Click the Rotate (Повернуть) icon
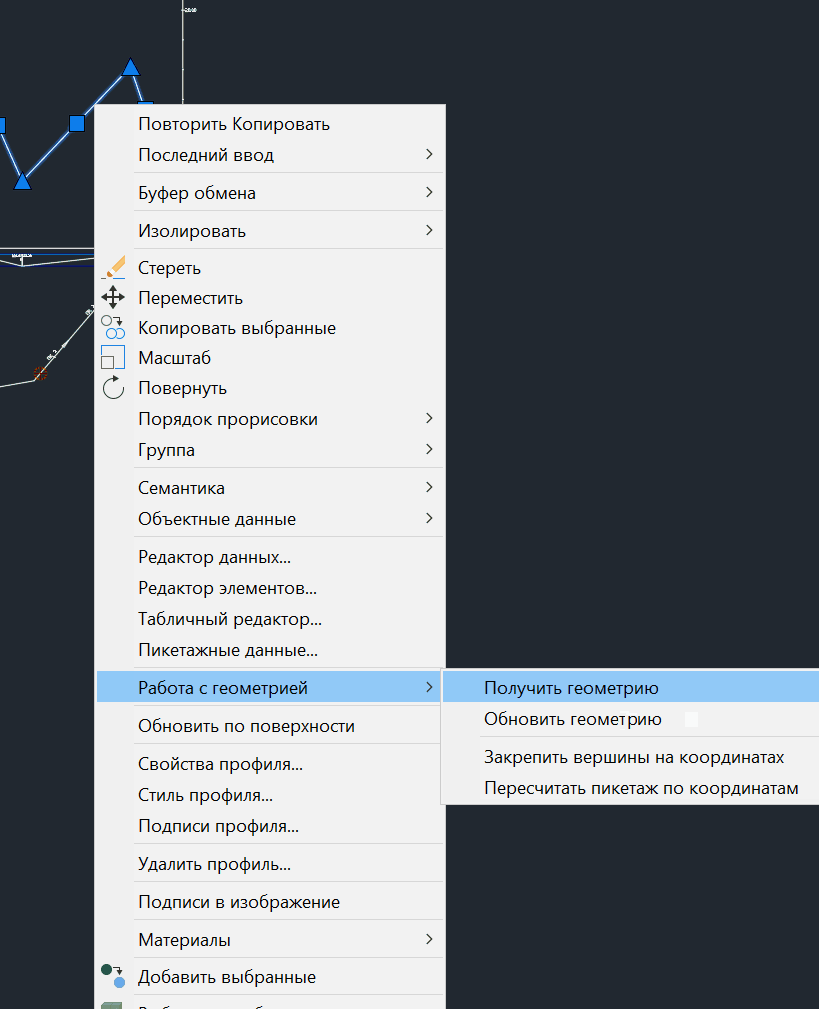 pyautogui.click(x=114, y=387)
